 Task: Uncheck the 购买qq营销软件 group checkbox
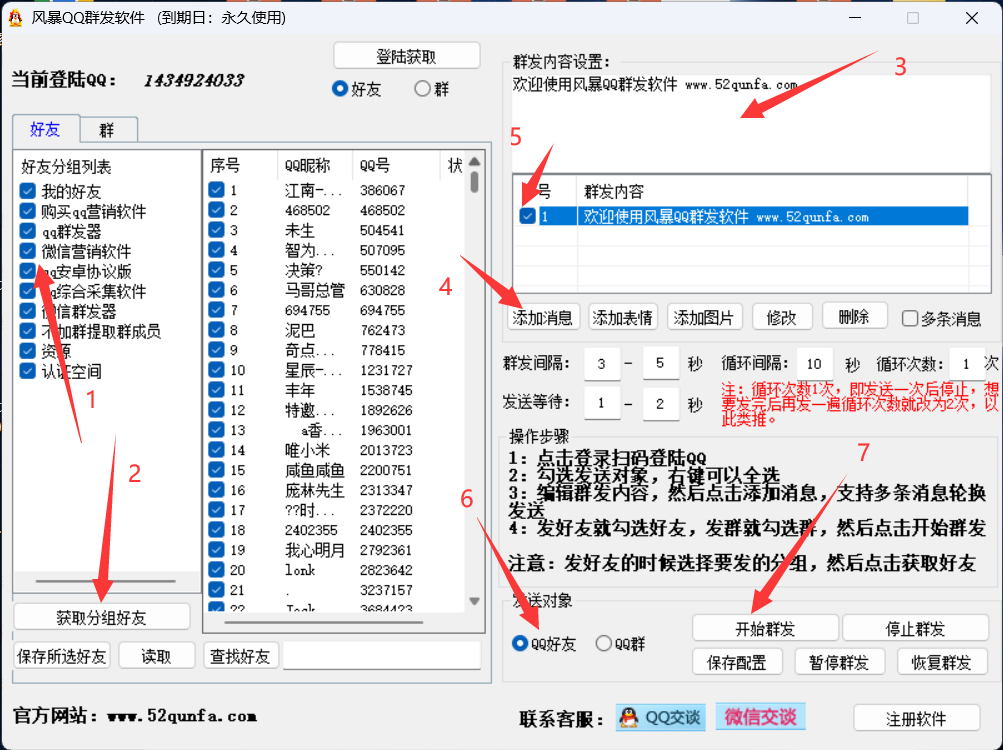28,211
